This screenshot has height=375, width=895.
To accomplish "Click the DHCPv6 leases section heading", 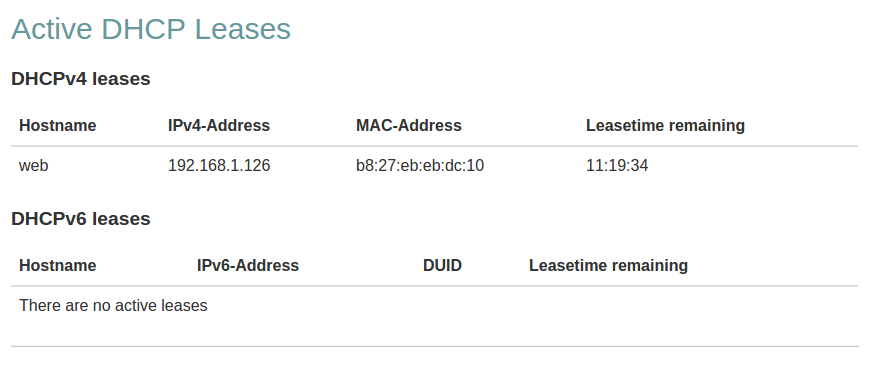I will point(81,219).
